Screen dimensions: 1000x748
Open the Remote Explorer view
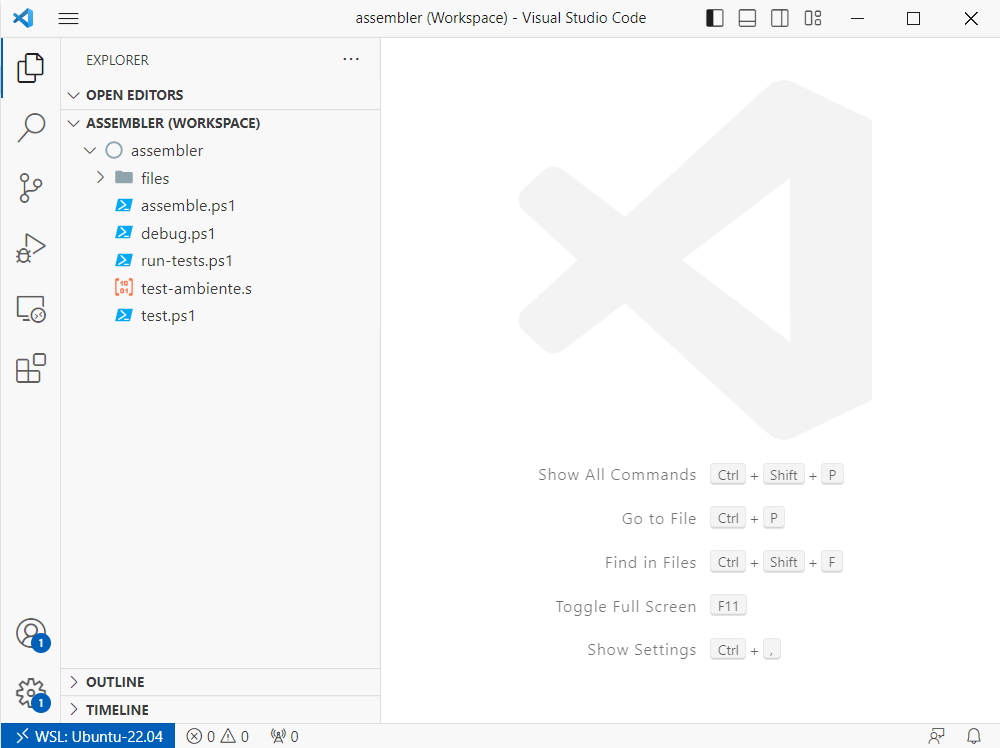(x=31, y=309)
